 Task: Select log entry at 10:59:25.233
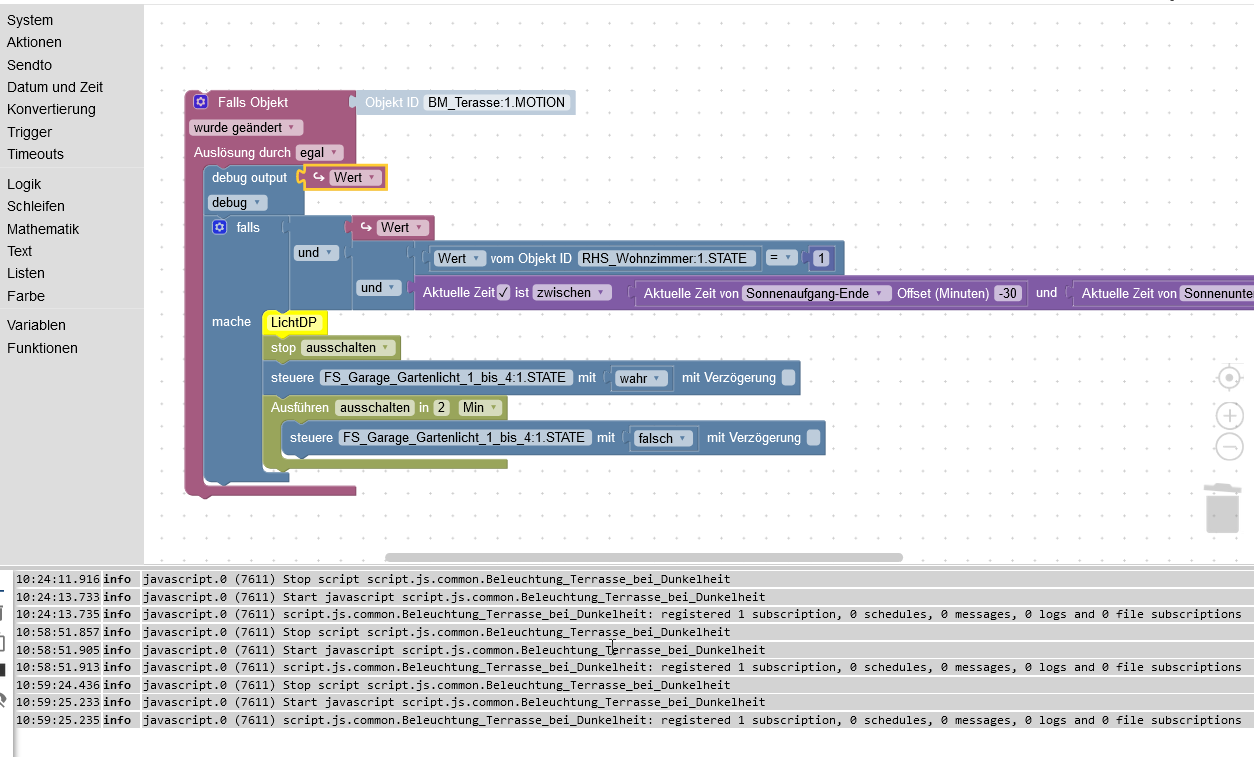(634, 702)
